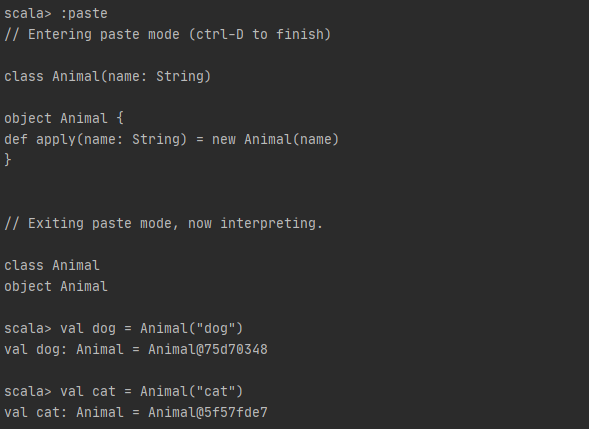Click 'class Animal(name: String)' declaration line
The height and width of the screenshot is (429, 589).
point(108,77)
